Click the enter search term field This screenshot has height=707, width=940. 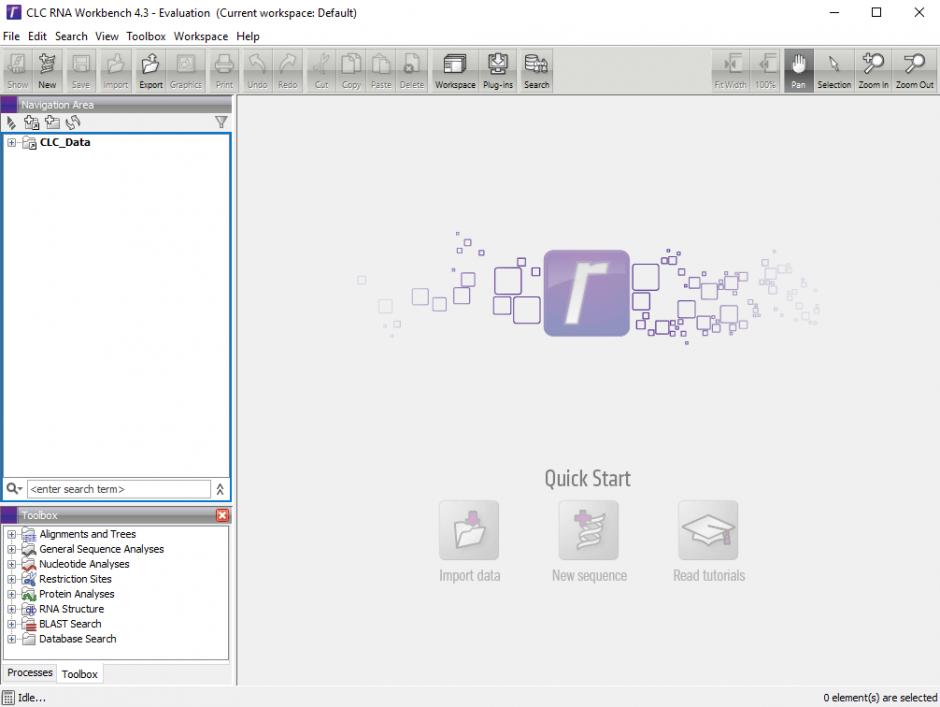coord(119,489)
